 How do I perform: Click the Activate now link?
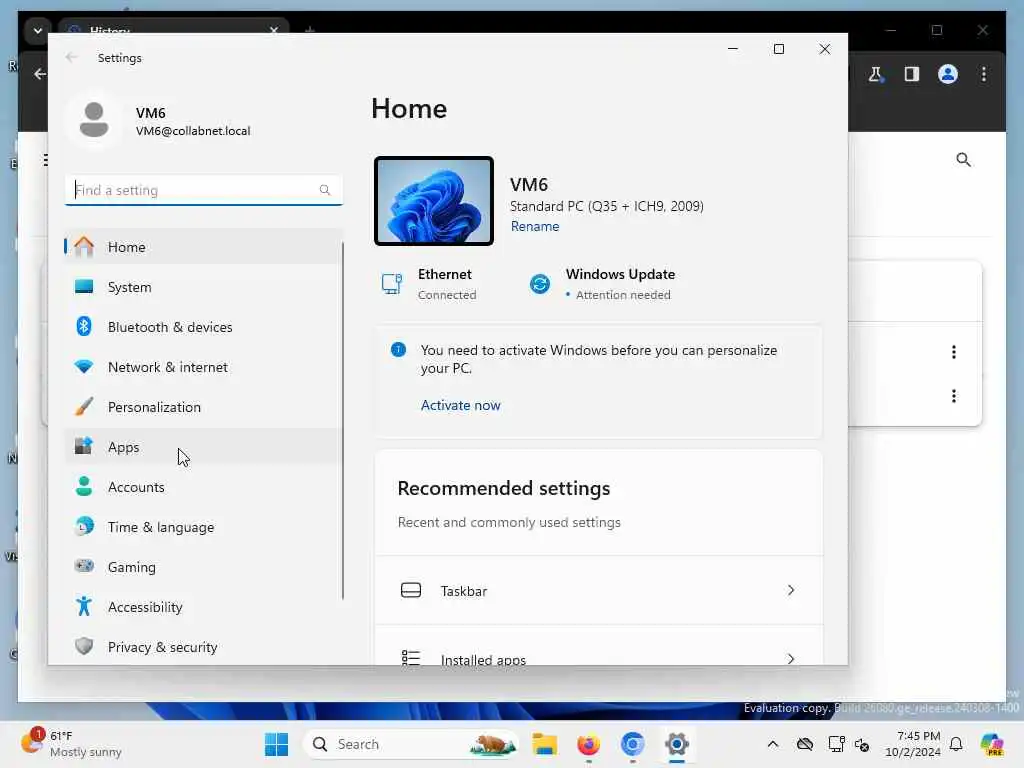coord(460,405)
